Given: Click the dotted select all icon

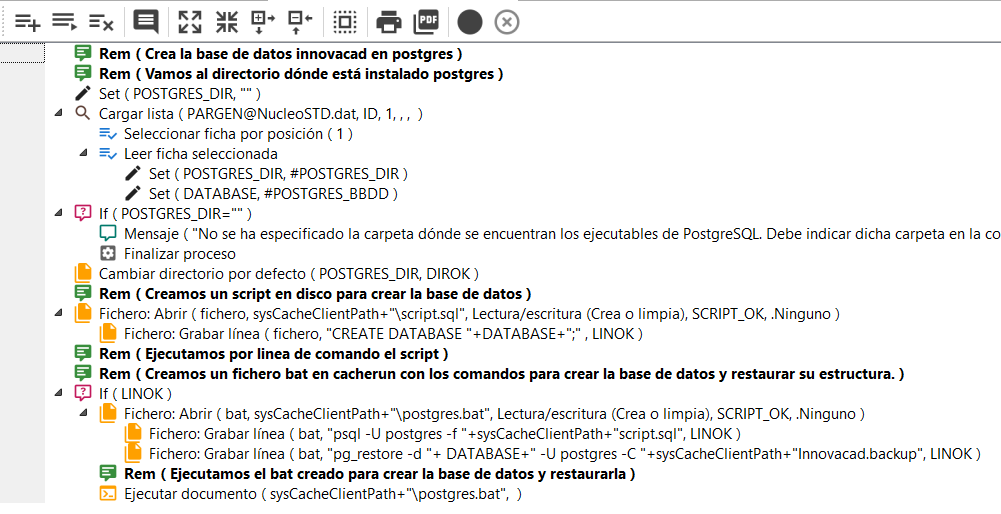Looking at the screenshot, I should pos(345,21).
